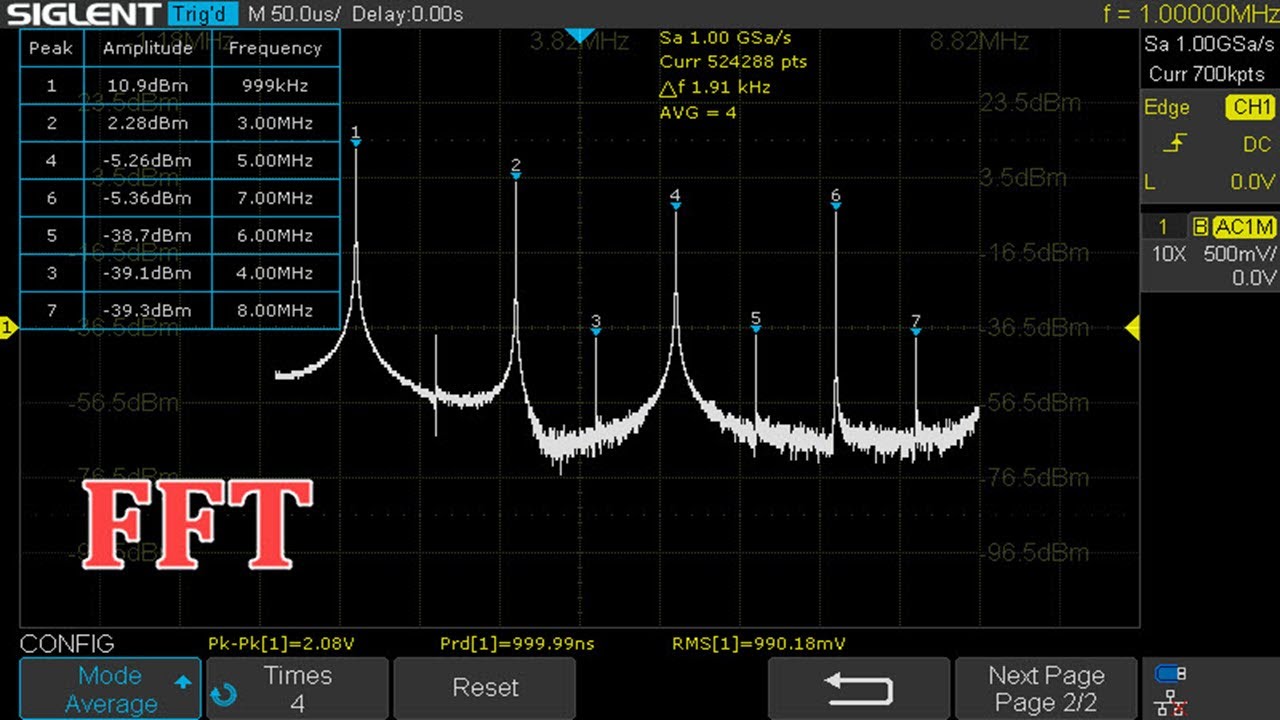Click the 6.00MHz frequency cell
This screenshot has height=720, width=1280.
click(x=276, y=236)
